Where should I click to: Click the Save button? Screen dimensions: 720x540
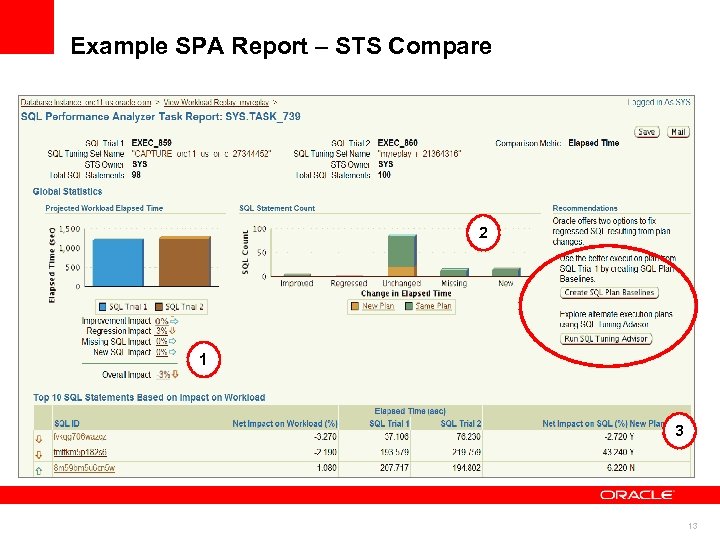[647, 132]
